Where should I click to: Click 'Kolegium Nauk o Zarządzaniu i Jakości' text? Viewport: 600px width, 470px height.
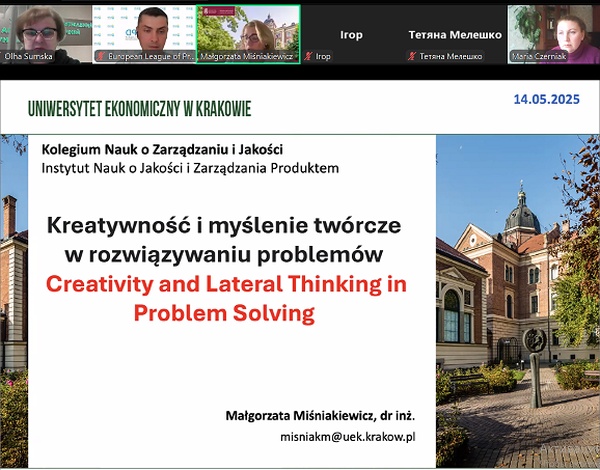162,149
